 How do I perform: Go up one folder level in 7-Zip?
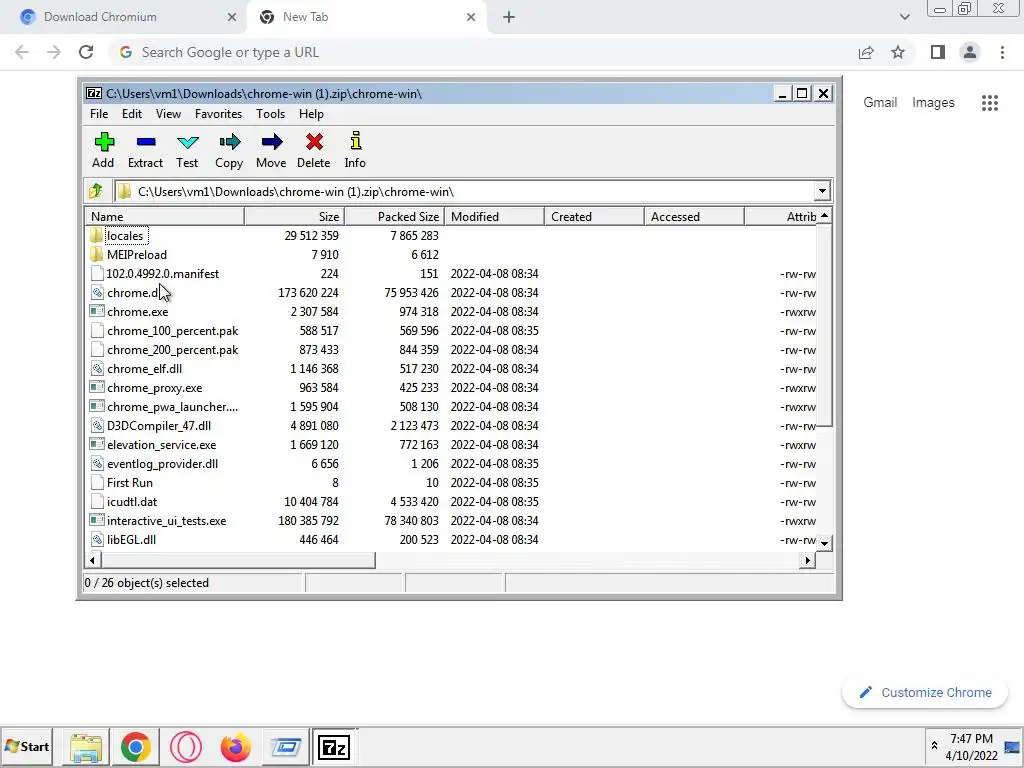pos(97,191)
